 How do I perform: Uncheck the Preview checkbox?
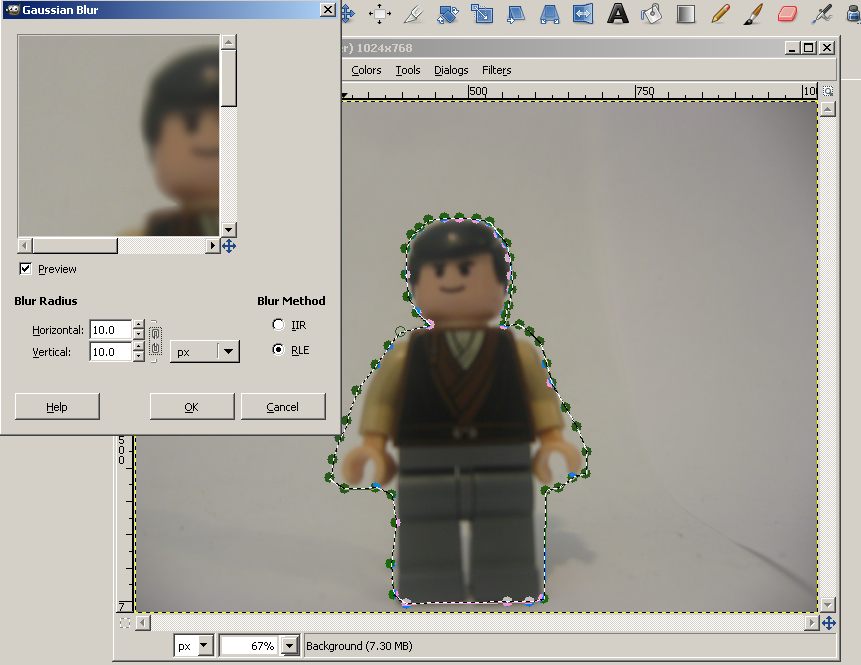(x=25, y=269)
